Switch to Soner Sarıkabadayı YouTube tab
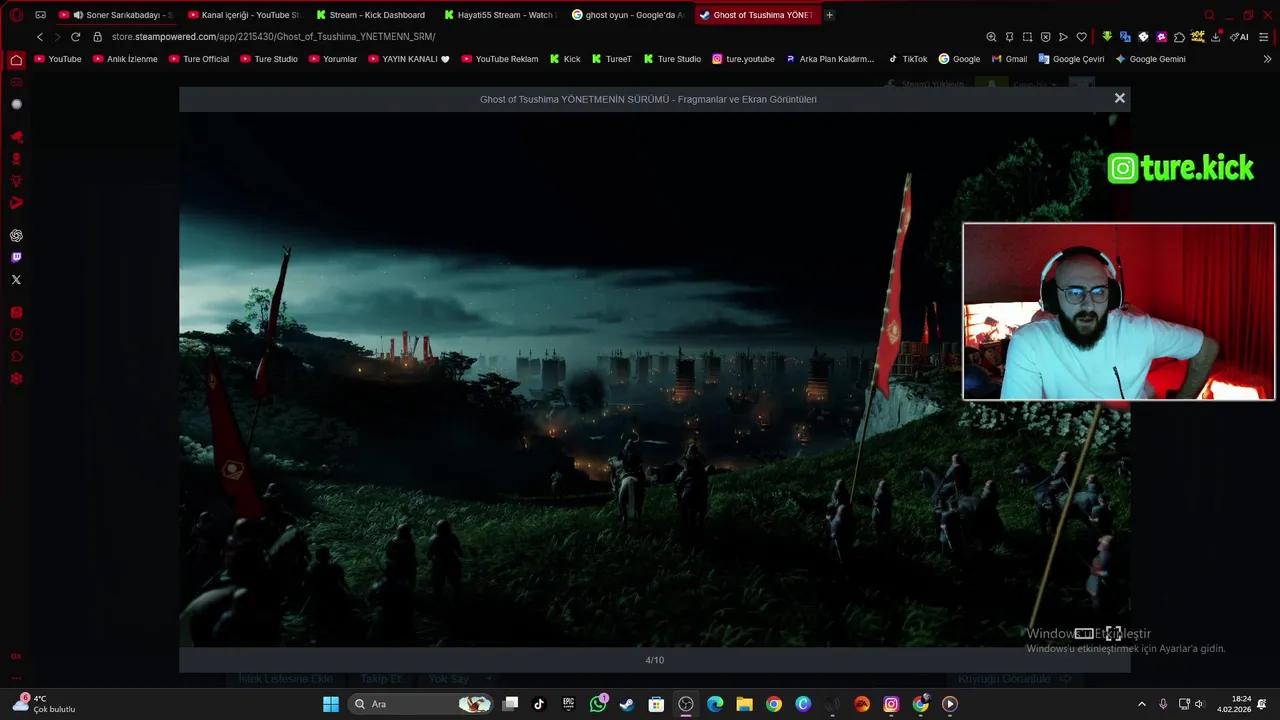Image resolution: width=1280 pixels, height=720 pixels. point(116,15)
